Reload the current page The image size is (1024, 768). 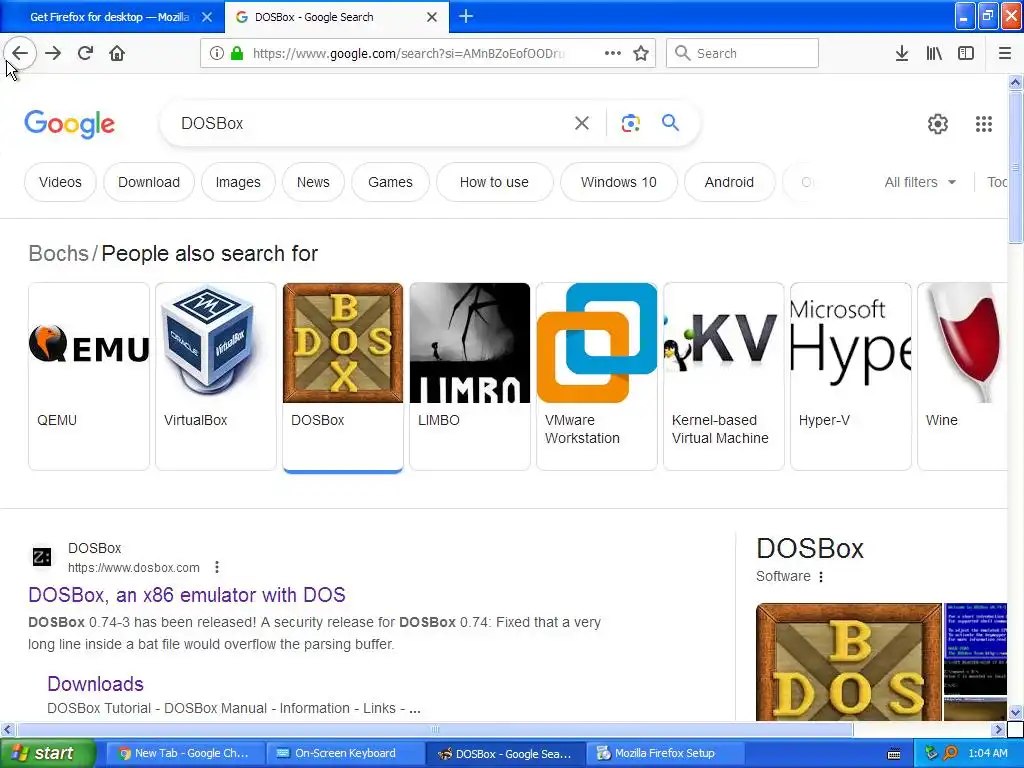point(85,53)
